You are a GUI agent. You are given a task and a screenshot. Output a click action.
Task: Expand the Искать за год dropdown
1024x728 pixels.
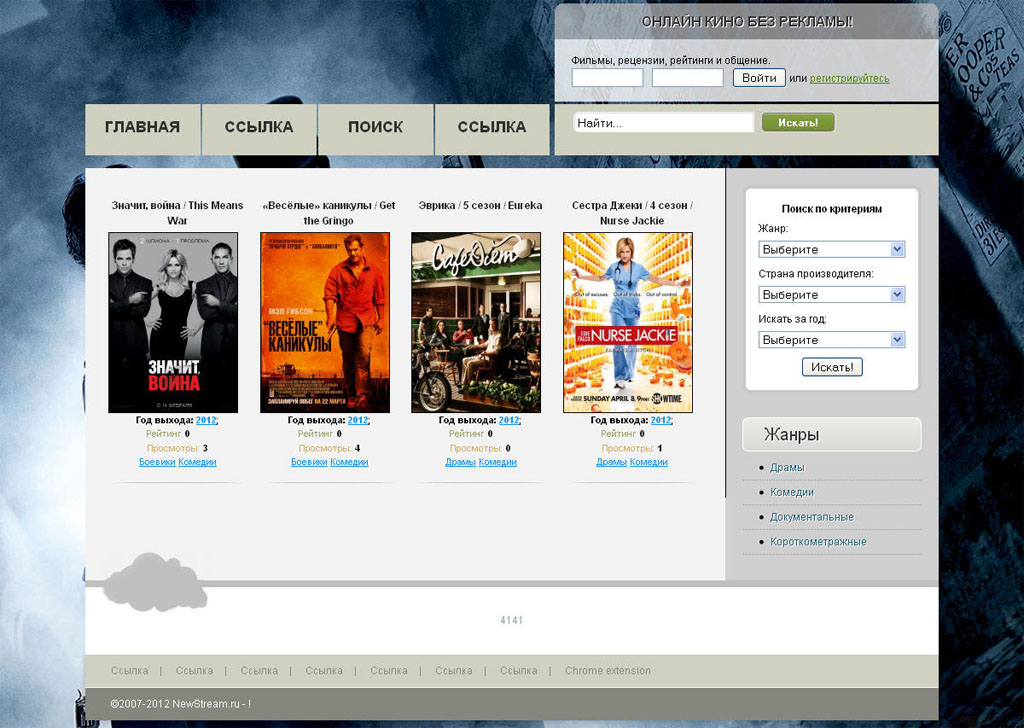832,339
